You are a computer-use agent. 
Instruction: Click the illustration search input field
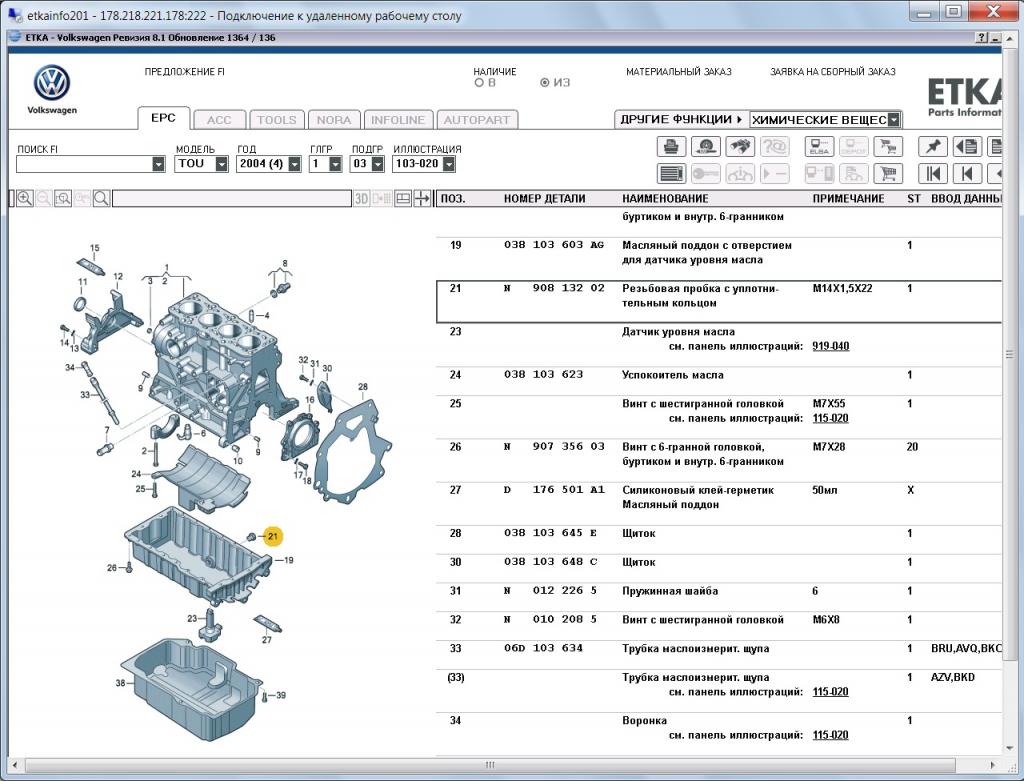click(x=232, y=199)
